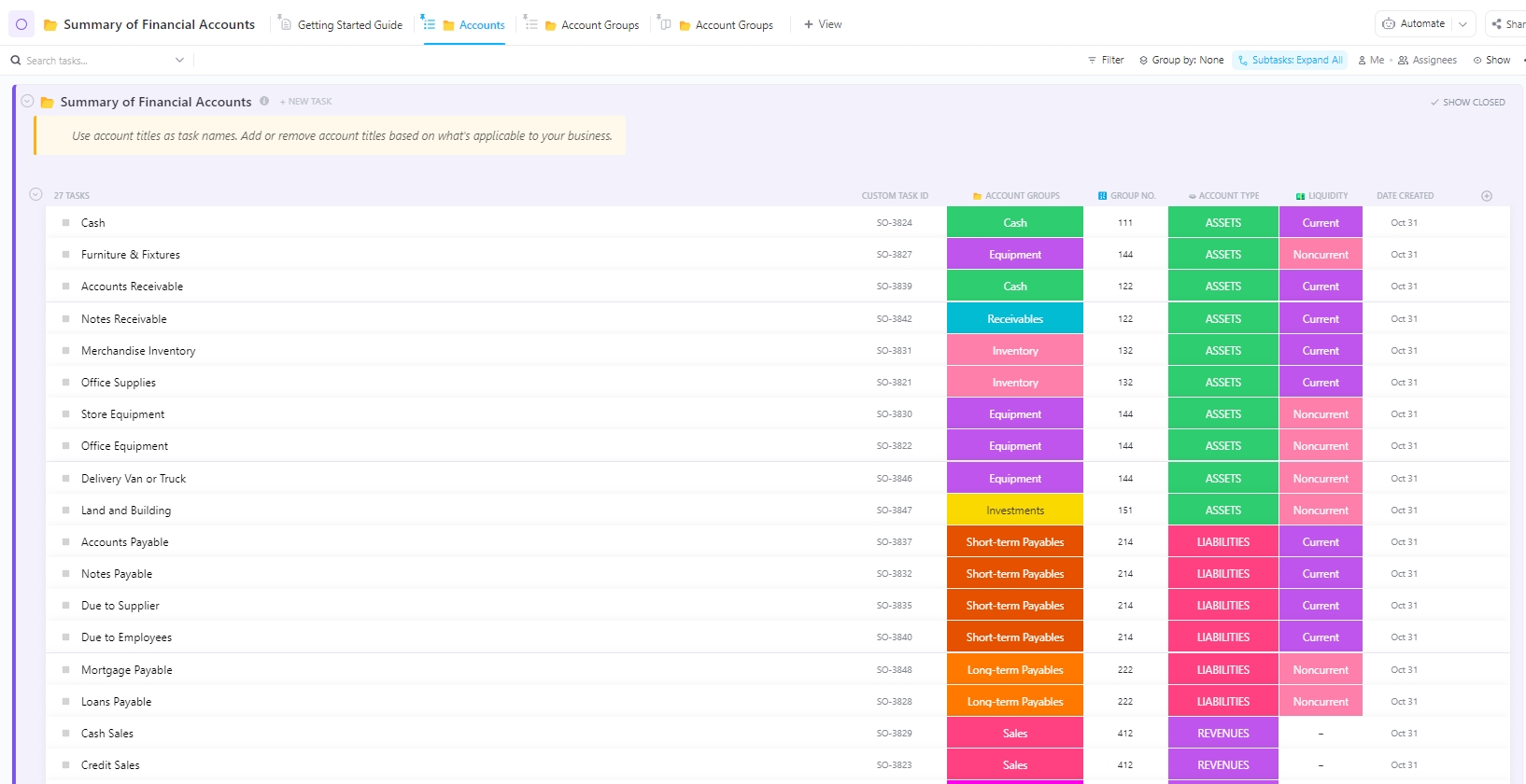Click + New Task button

pos(305,102)
